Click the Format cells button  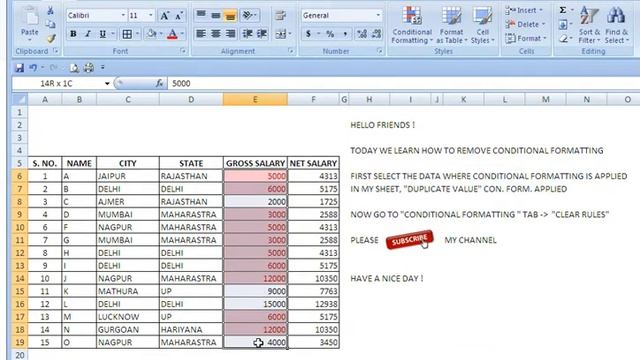[526, 38]
